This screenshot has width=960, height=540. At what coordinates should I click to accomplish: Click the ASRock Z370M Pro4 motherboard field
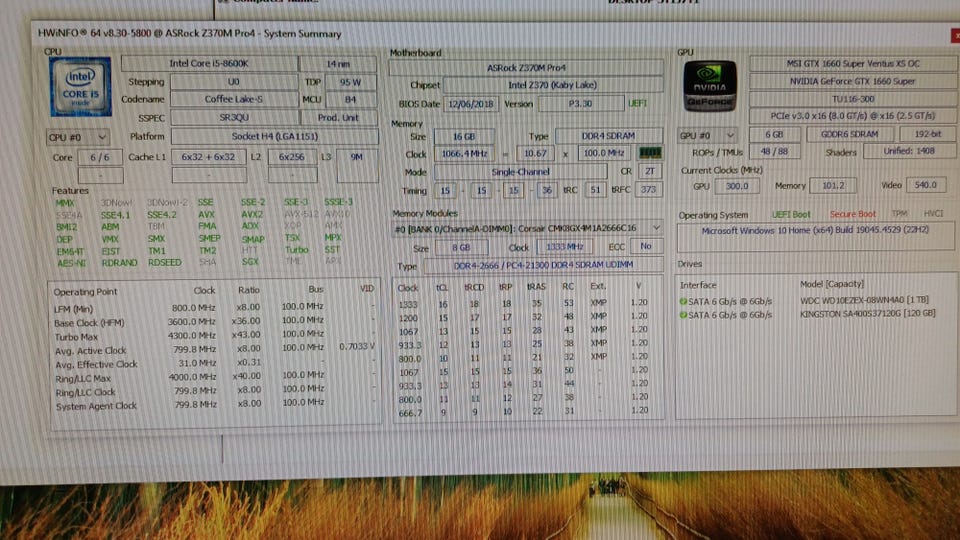(x=526, y=68)
